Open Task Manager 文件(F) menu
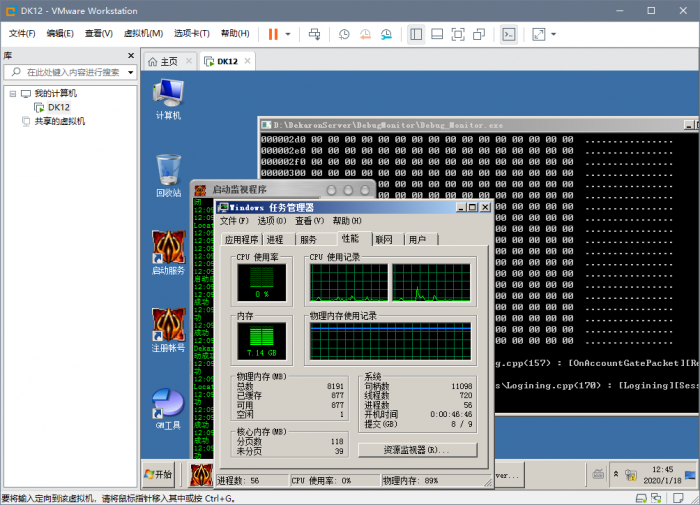 coord(234,221)
